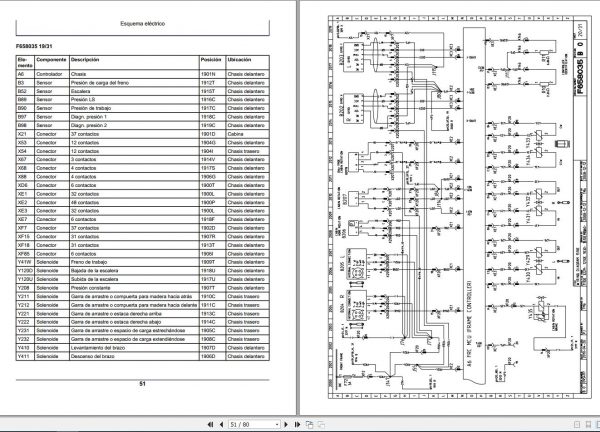Image resolution: width=600 pixels, height=432 pixels.
Task: Click element cell 'XF85'
Action: pyautogui.click(x=25, y=254)
